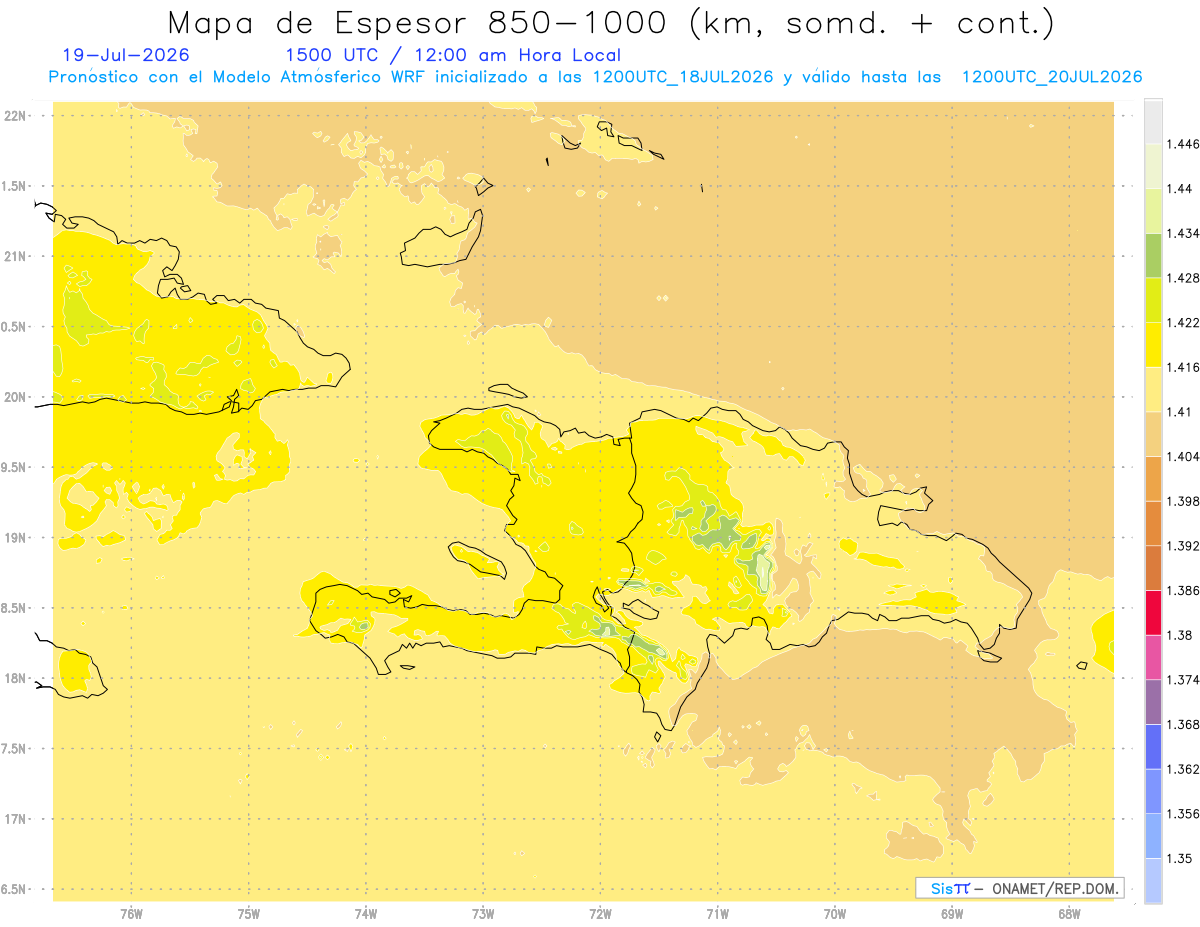Screen dimensions: 1200x927
Task: Click the bright yellow swatch between 1.416 and 1.422
Action: (1153, 344)
